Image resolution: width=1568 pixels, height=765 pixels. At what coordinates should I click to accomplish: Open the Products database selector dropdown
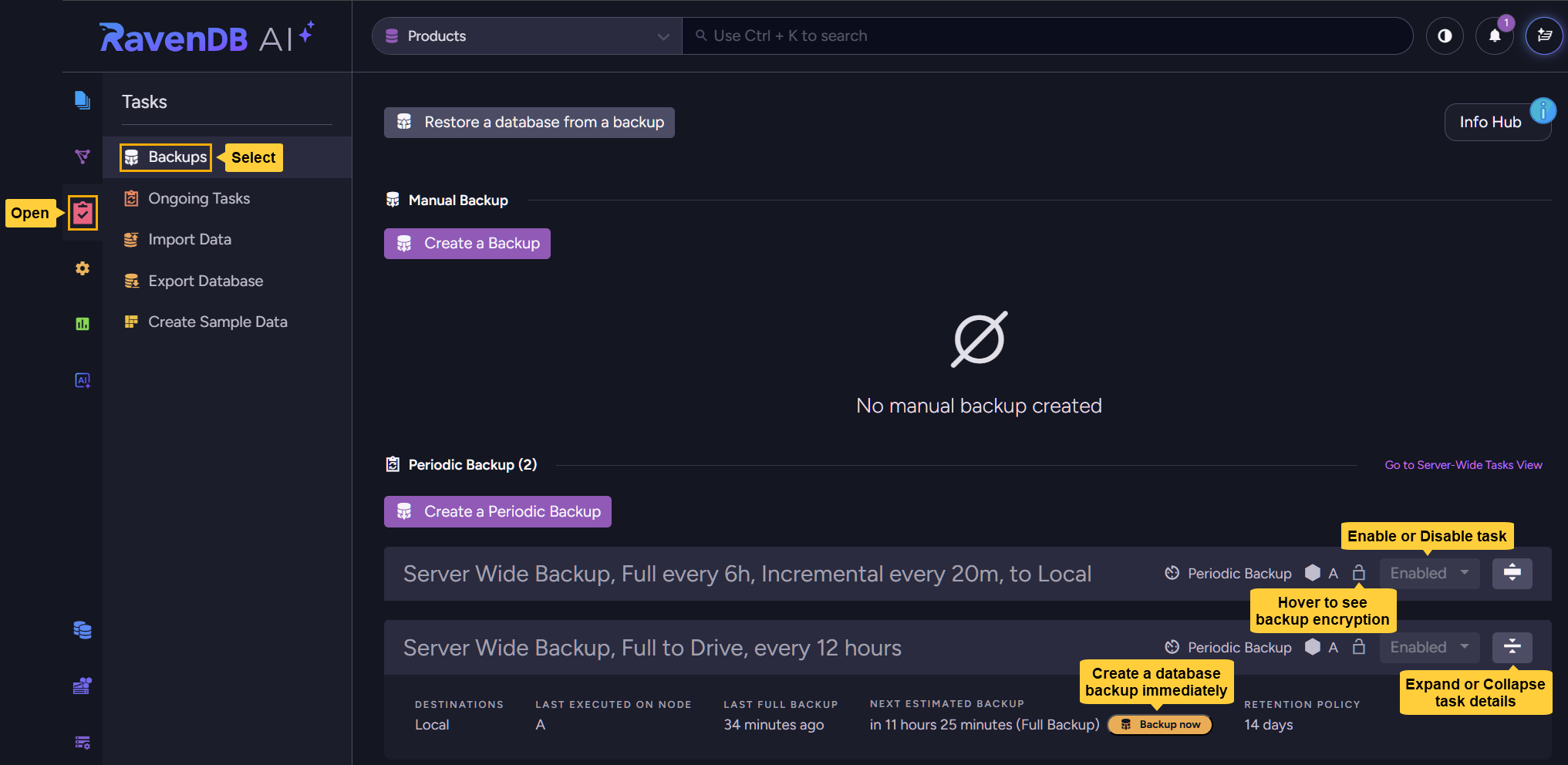click(525, 35)
